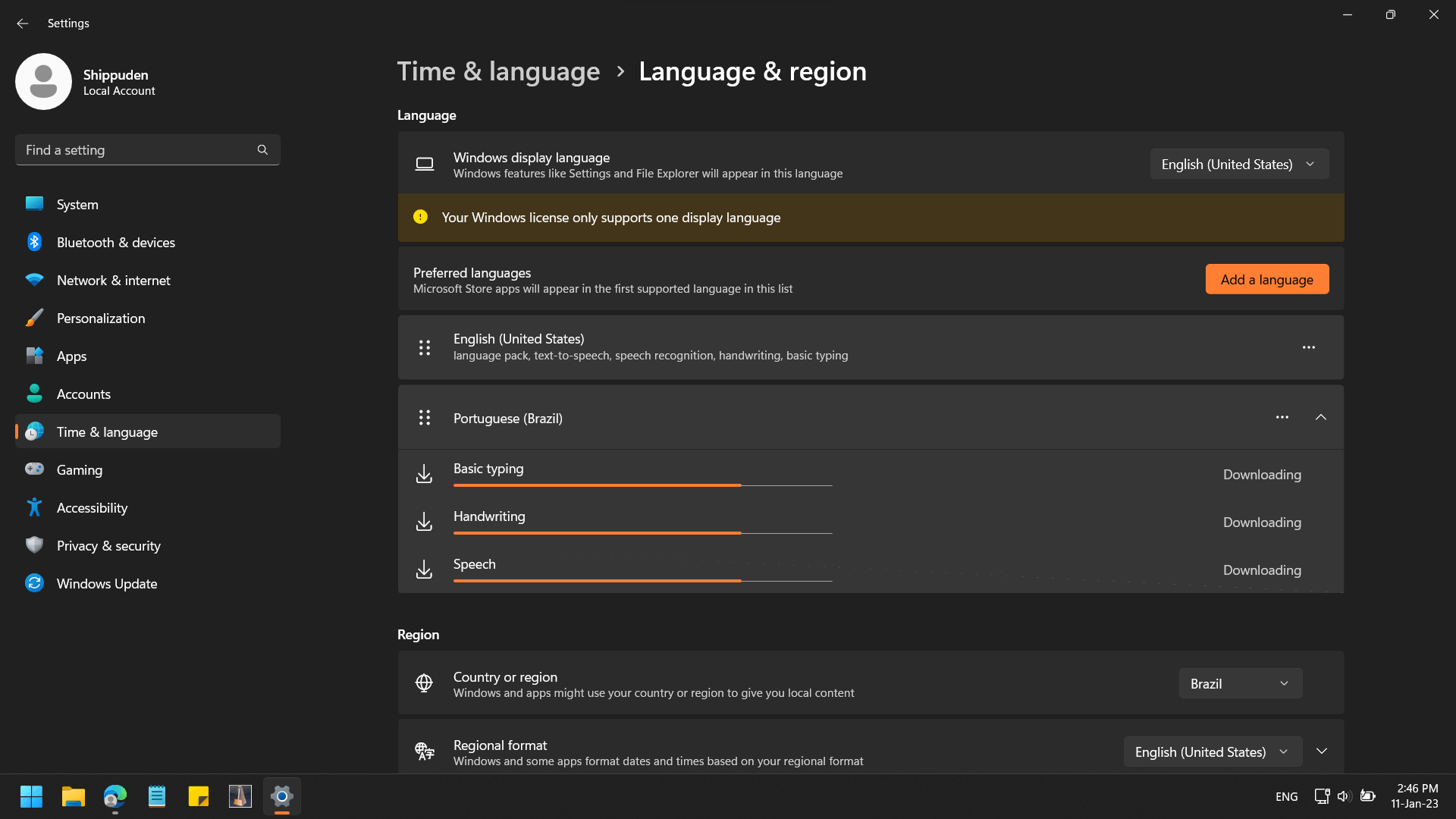The width and height of the screenshot is (1456, 819).
Task: Open Gaming settings
Action: click(x=148, y=469)
